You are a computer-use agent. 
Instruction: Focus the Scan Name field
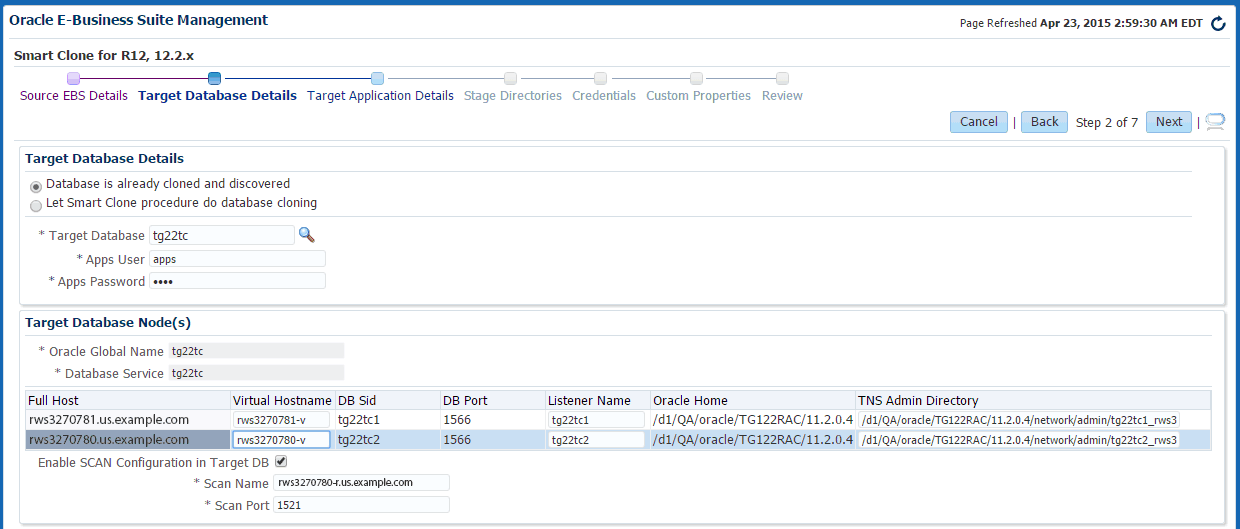pos(361,482)
